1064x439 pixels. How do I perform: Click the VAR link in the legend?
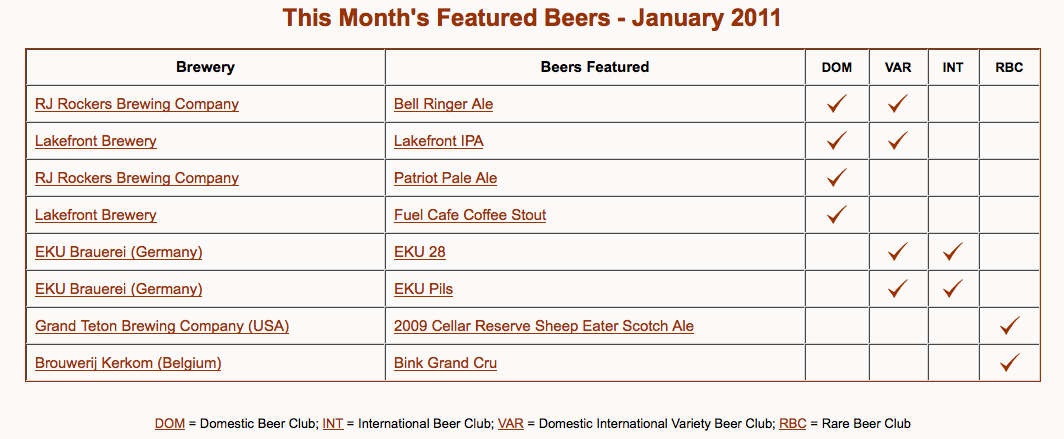point(510,424)
